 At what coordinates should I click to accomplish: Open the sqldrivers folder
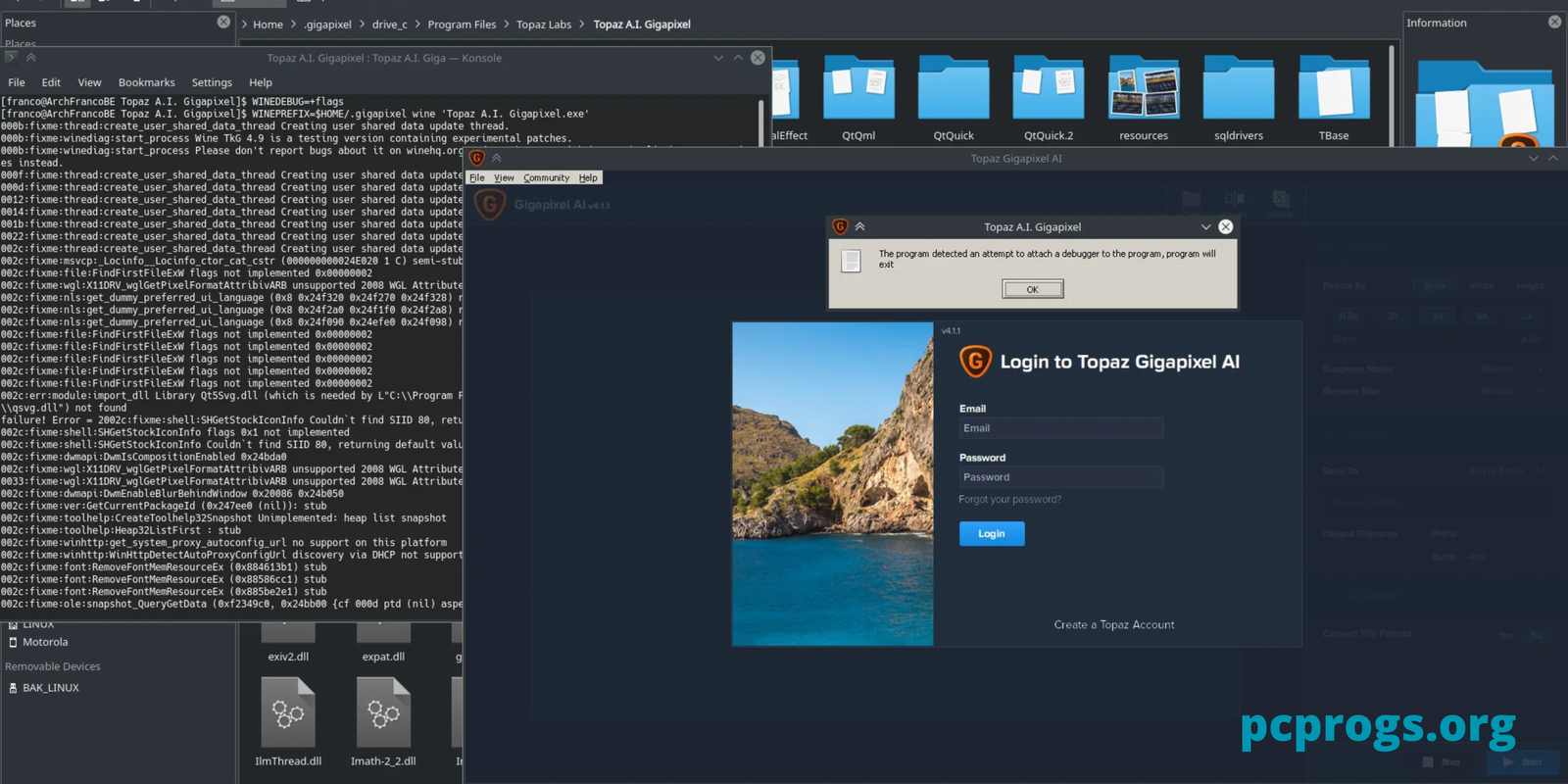[x=1239, y=97]
